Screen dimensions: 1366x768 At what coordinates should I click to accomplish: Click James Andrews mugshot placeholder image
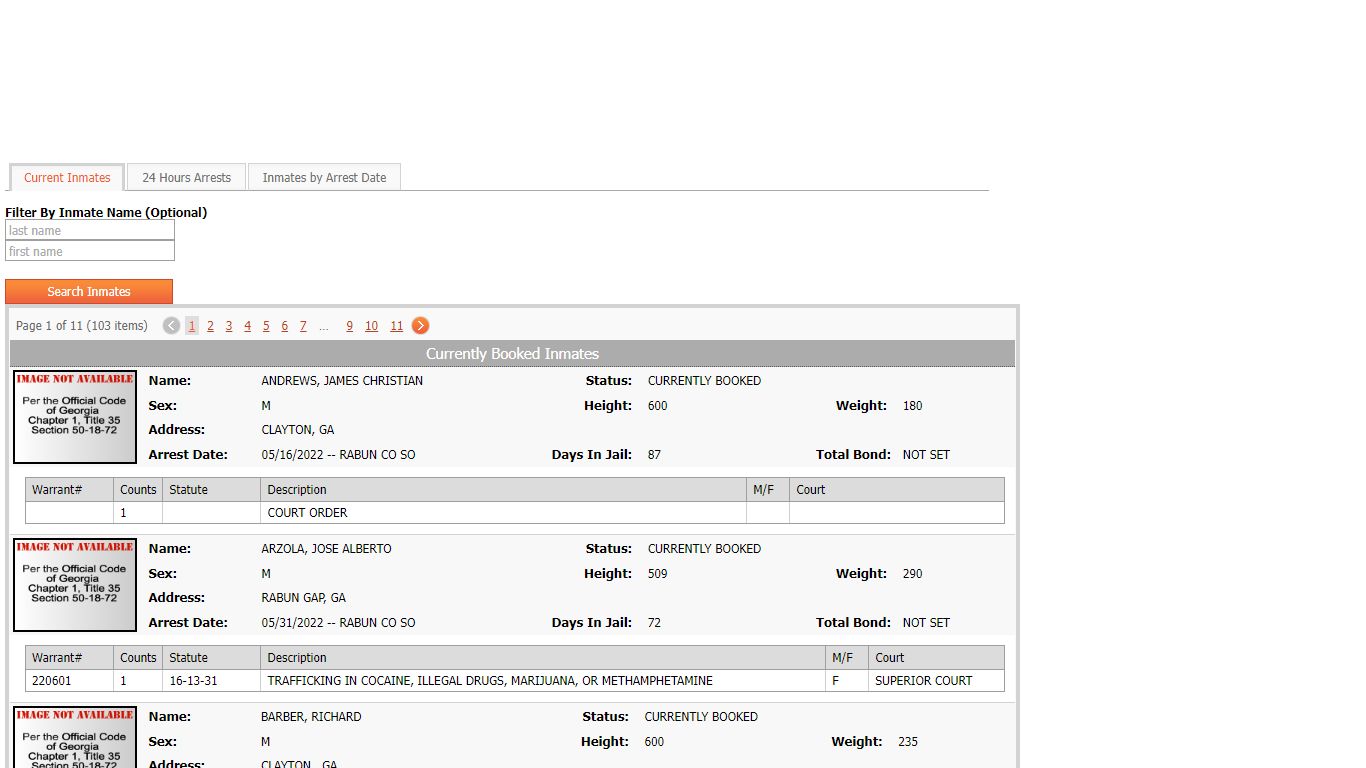[x=75, y=417]
